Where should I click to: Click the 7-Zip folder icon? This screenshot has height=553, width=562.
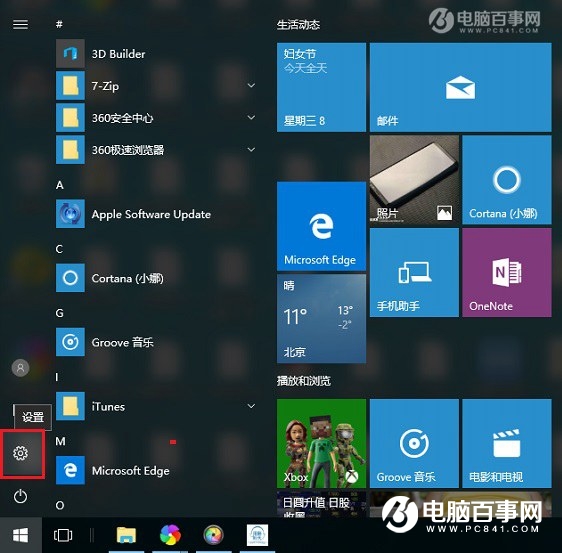pos(70,86)
